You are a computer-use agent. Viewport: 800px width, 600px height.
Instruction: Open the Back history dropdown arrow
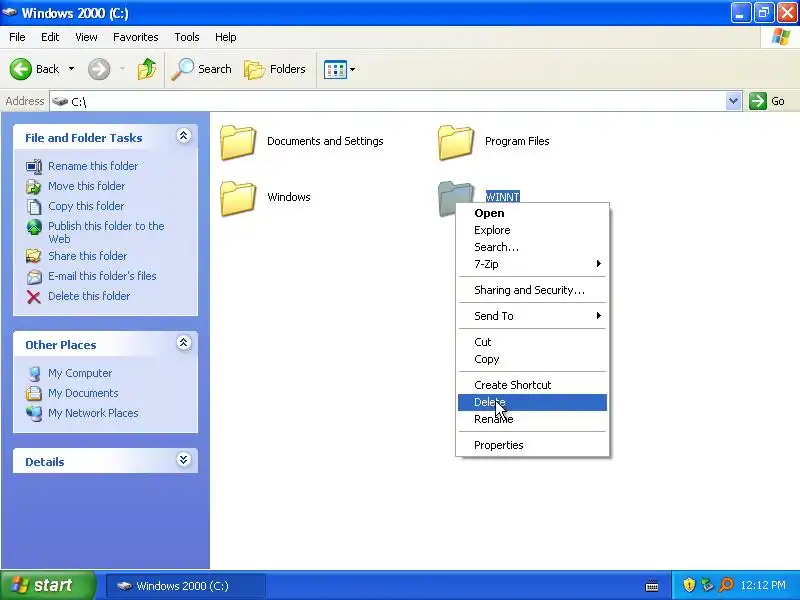71,69
